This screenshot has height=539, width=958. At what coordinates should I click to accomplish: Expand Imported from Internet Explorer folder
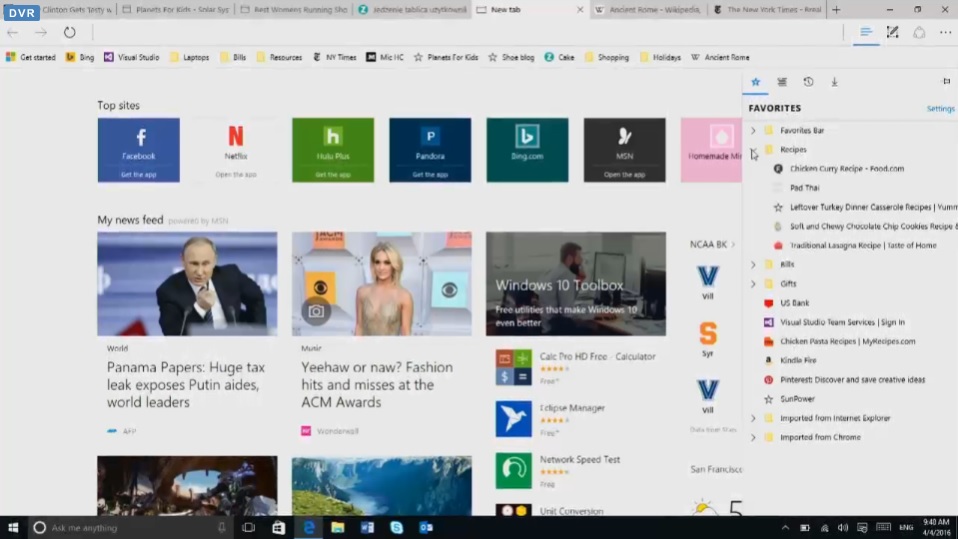pos(753,418)
